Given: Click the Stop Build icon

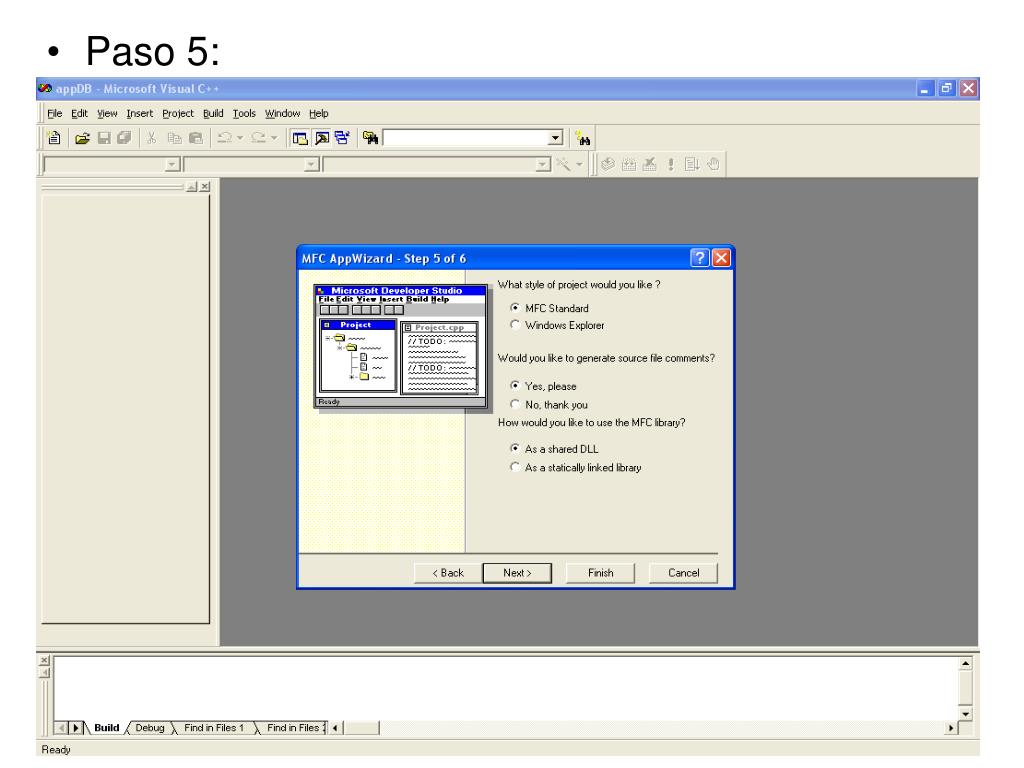Looking at the screenshot, I should point(650,164).
